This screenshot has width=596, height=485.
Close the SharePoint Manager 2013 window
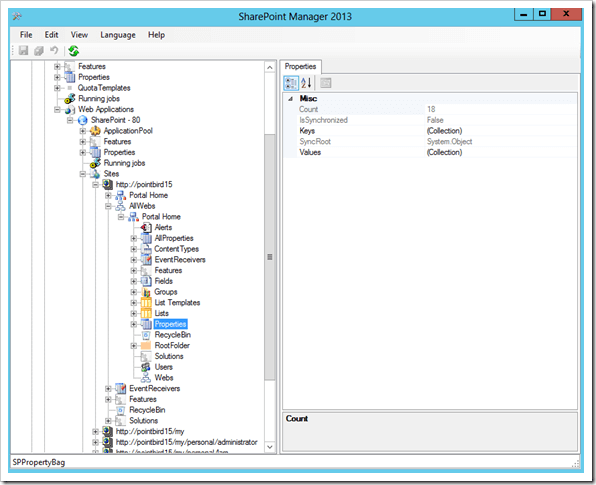coord(566,14)
